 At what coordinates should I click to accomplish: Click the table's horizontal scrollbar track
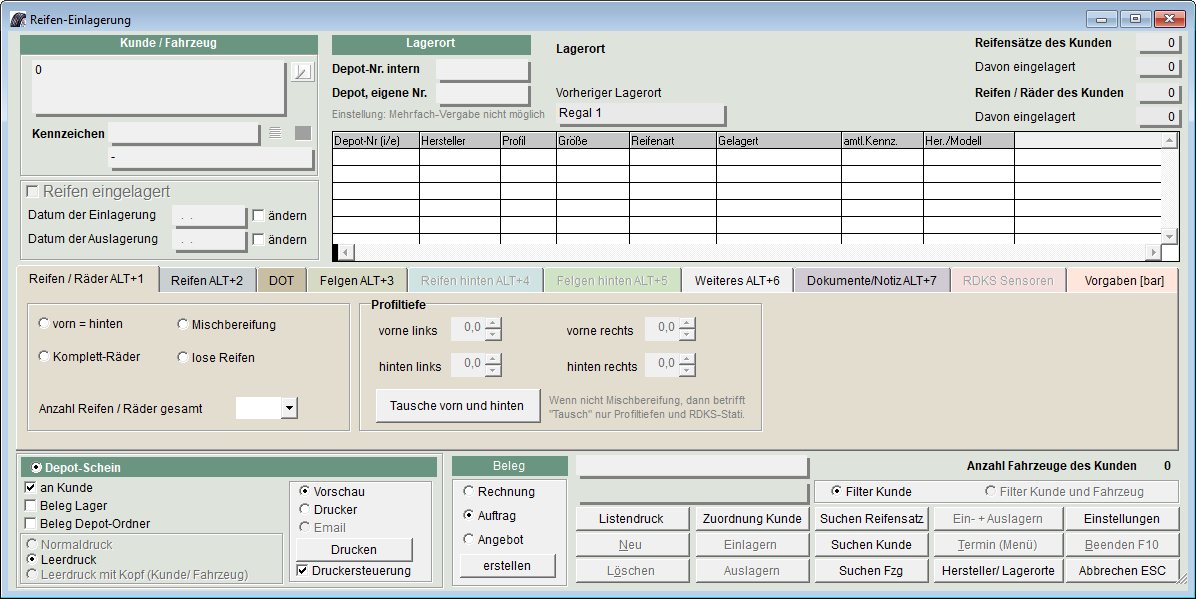[749, 253]
